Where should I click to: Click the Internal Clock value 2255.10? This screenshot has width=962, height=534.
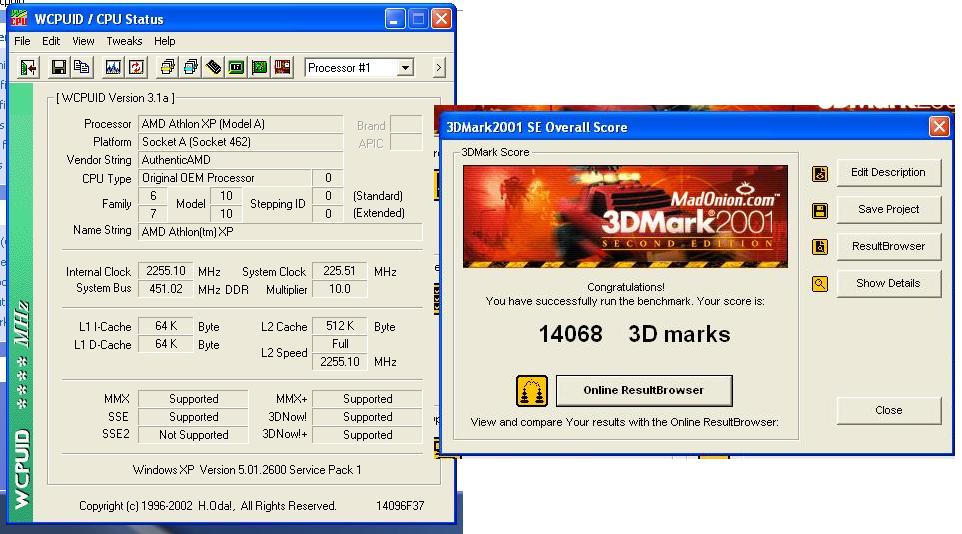tap(166, 271)
